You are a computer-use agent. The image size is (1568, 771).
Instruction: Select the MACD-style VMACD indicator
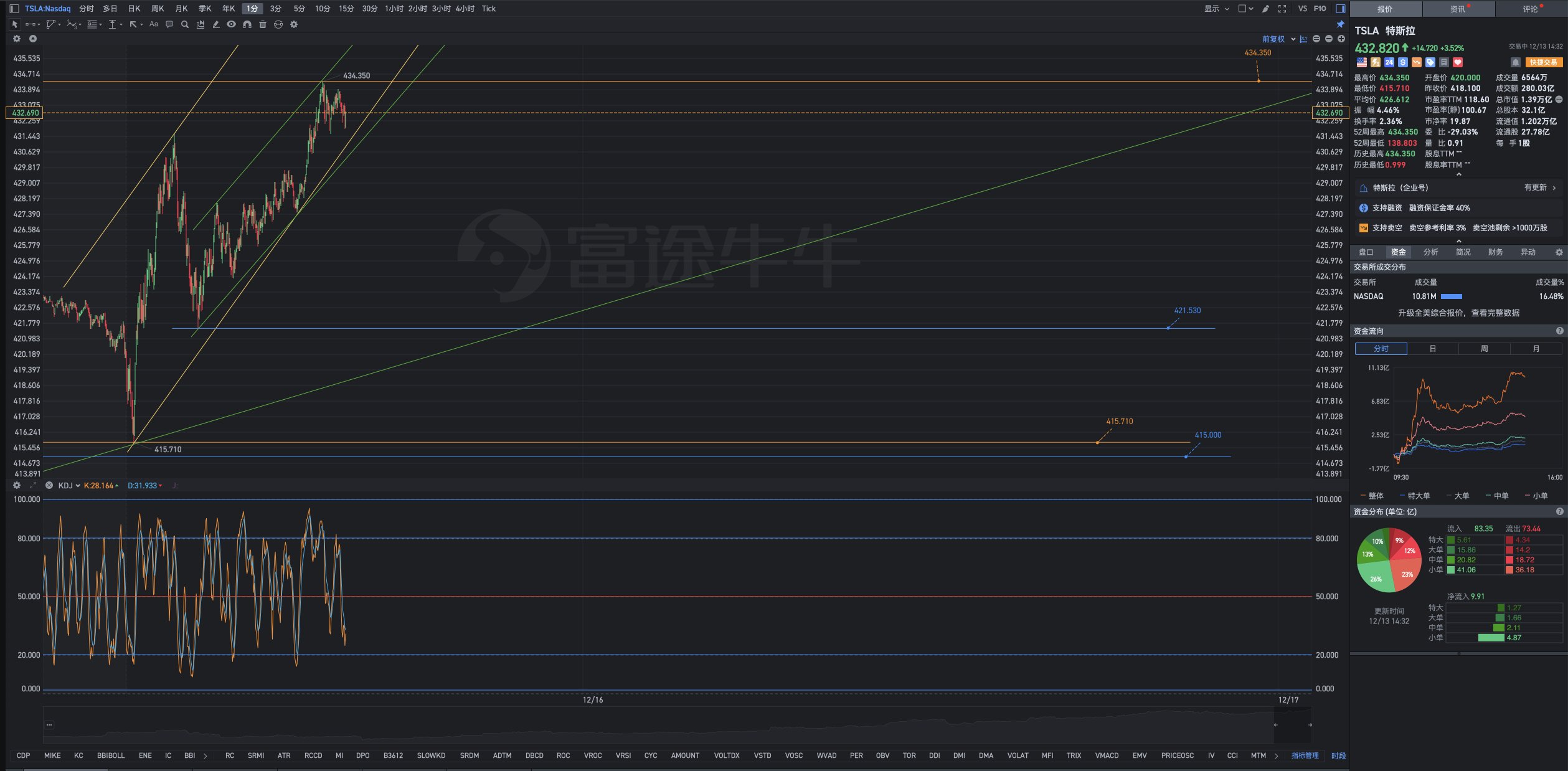coord(1107,755)
